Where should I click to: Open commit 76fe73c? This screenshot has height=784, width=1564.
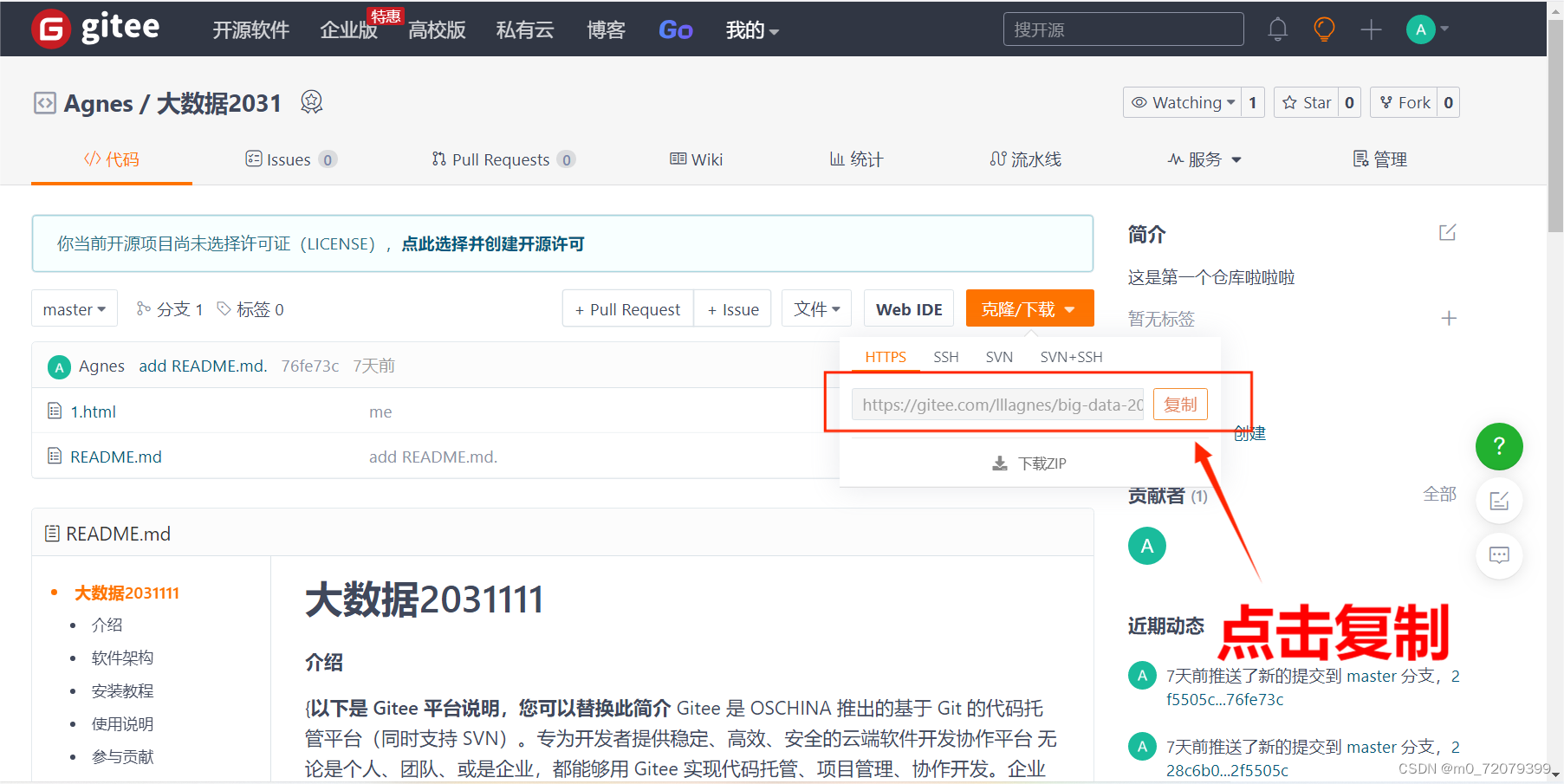pos(310,366)
